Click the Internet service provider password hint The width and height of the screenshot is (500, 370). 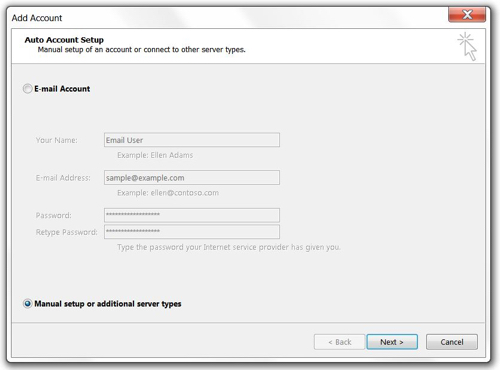tap(229, 247)
